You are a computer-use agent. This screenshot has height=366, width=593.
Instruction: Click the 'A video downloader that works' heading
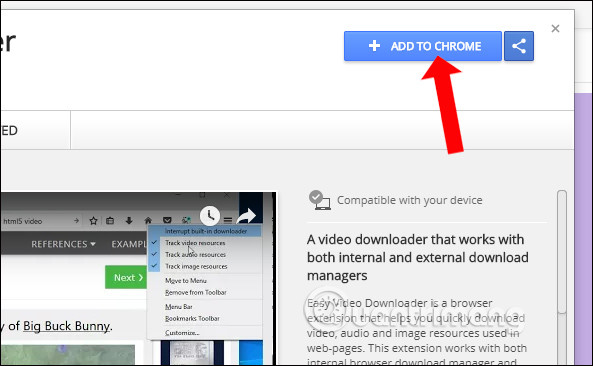pos(418,257)
